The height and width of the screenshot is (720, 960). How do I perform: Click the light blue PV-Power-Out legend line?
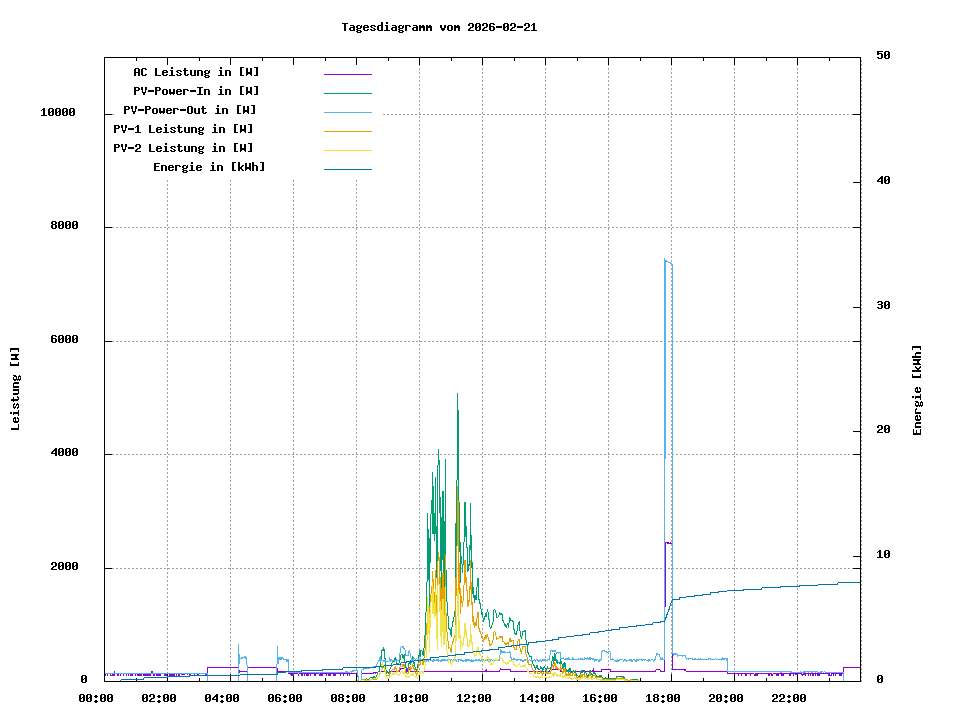[347, 112]
